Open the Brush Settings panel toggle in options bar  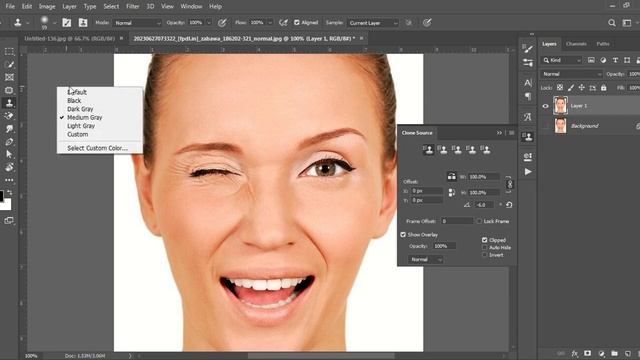[67, 23]
